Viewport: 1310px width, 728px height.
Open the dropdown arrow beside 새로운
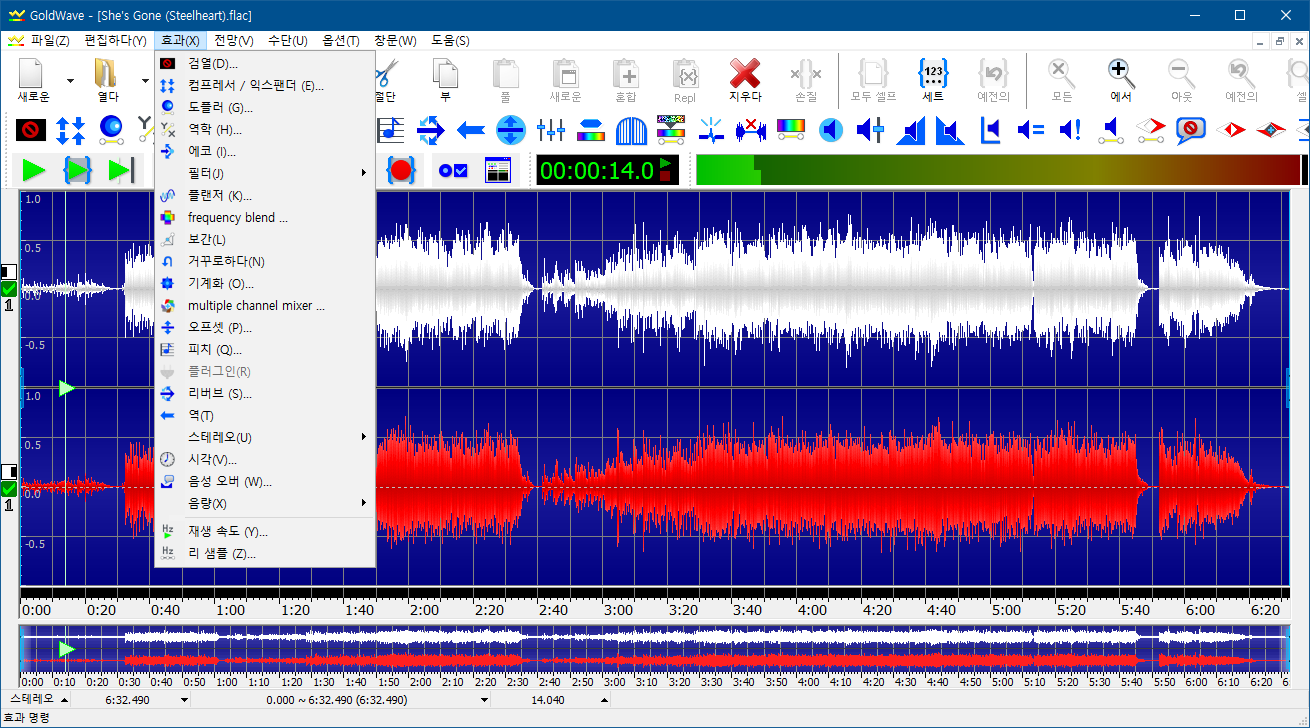[70, 80]
